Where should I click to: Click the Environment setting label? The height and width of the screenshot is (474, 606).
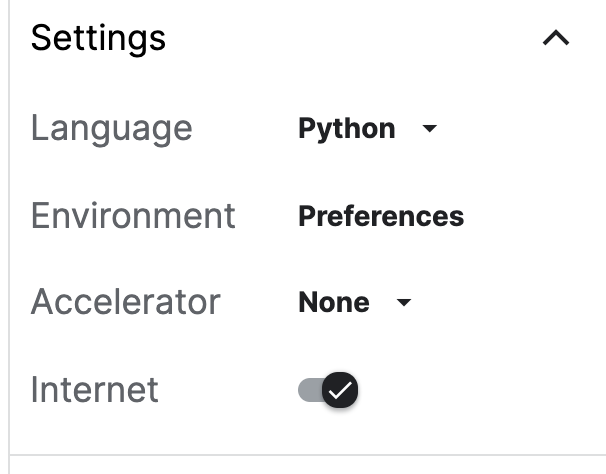(x=133, y=215)
